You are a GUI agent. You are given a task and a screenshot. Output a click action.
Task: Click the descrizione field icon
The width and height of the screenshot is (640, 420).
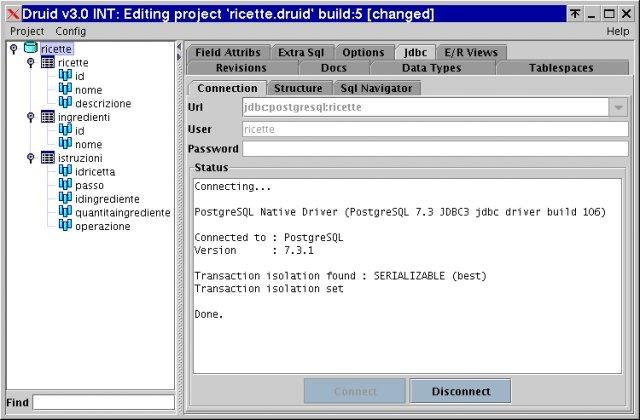[65, 103]
